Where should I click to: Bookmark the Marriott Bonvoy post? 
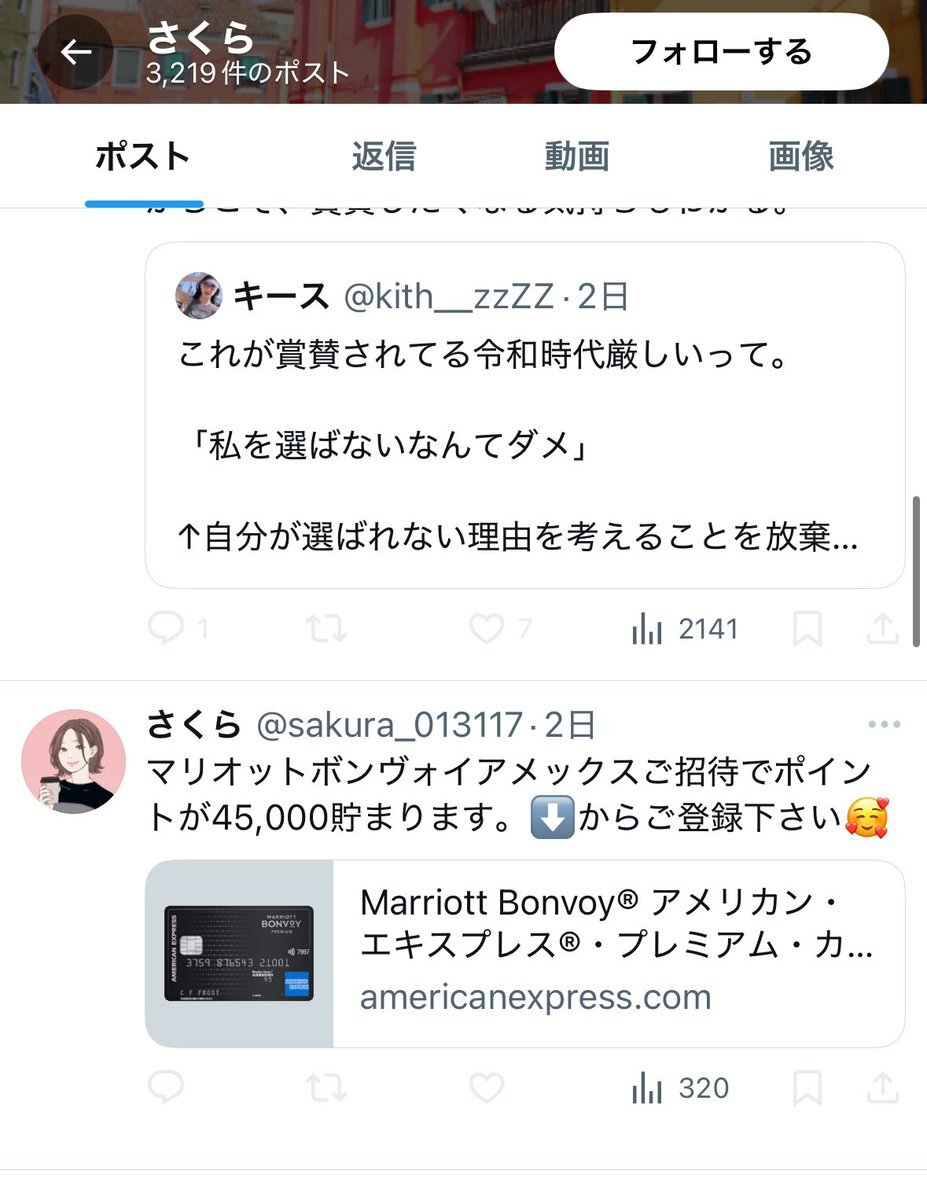coord(807,1087)
